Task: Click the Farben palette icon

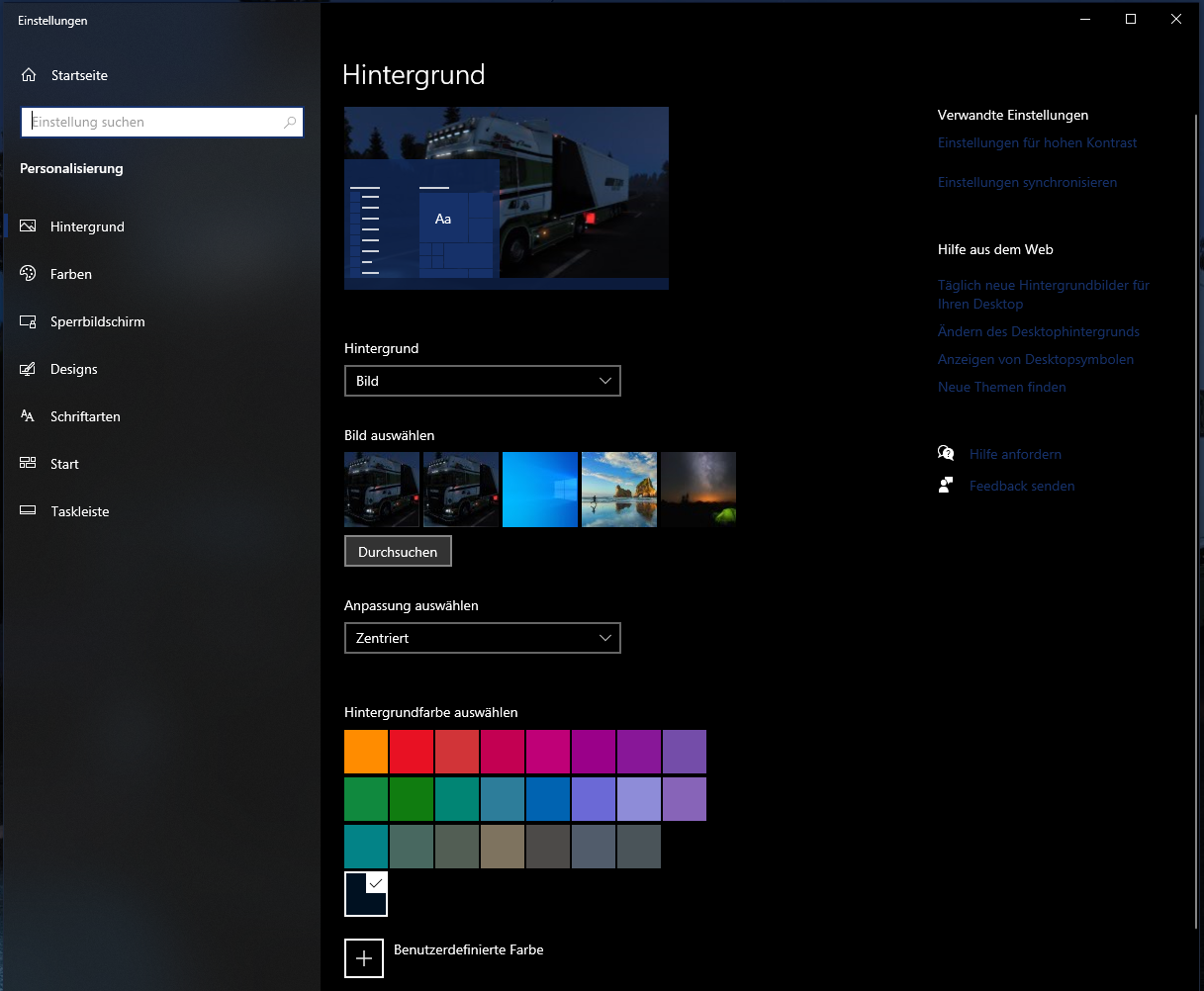Action: click(29, 274)
